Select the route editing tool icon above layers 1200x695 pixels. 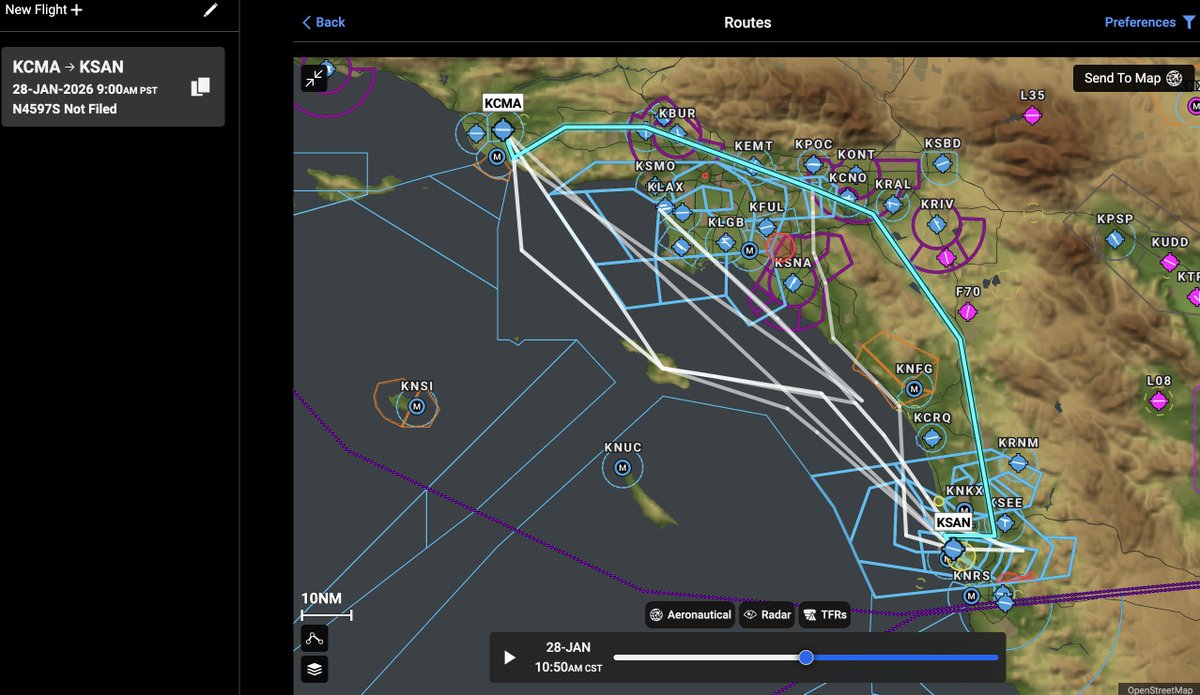point(315,636)
